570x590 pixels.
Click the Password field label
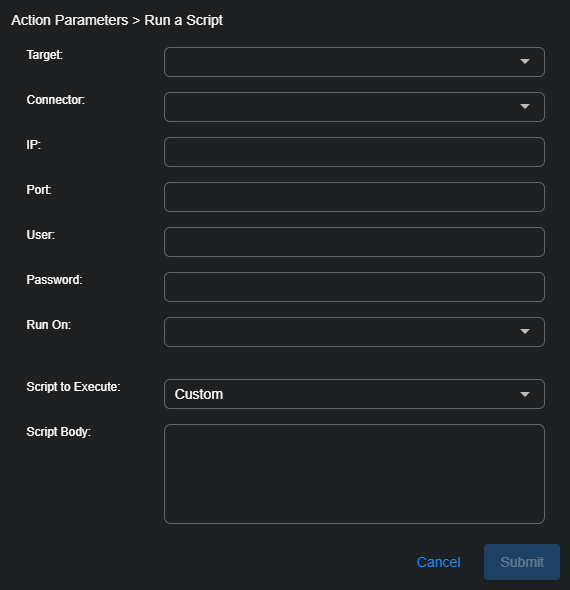point(54,280)
